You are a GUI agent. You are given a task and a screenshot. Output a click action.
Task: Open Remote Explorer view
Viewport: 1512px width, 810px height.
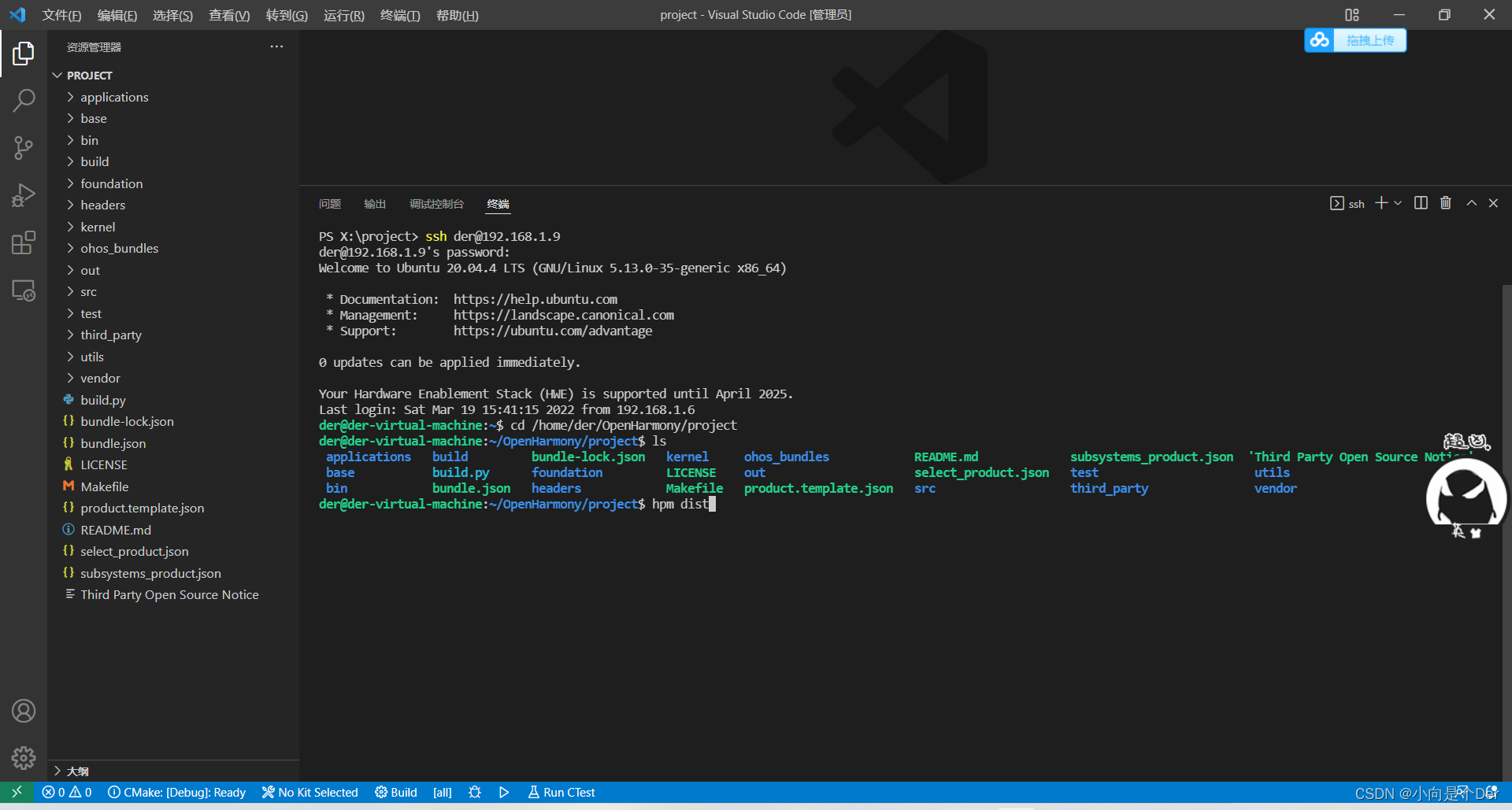pyautogui.click(x=24, y=290)
